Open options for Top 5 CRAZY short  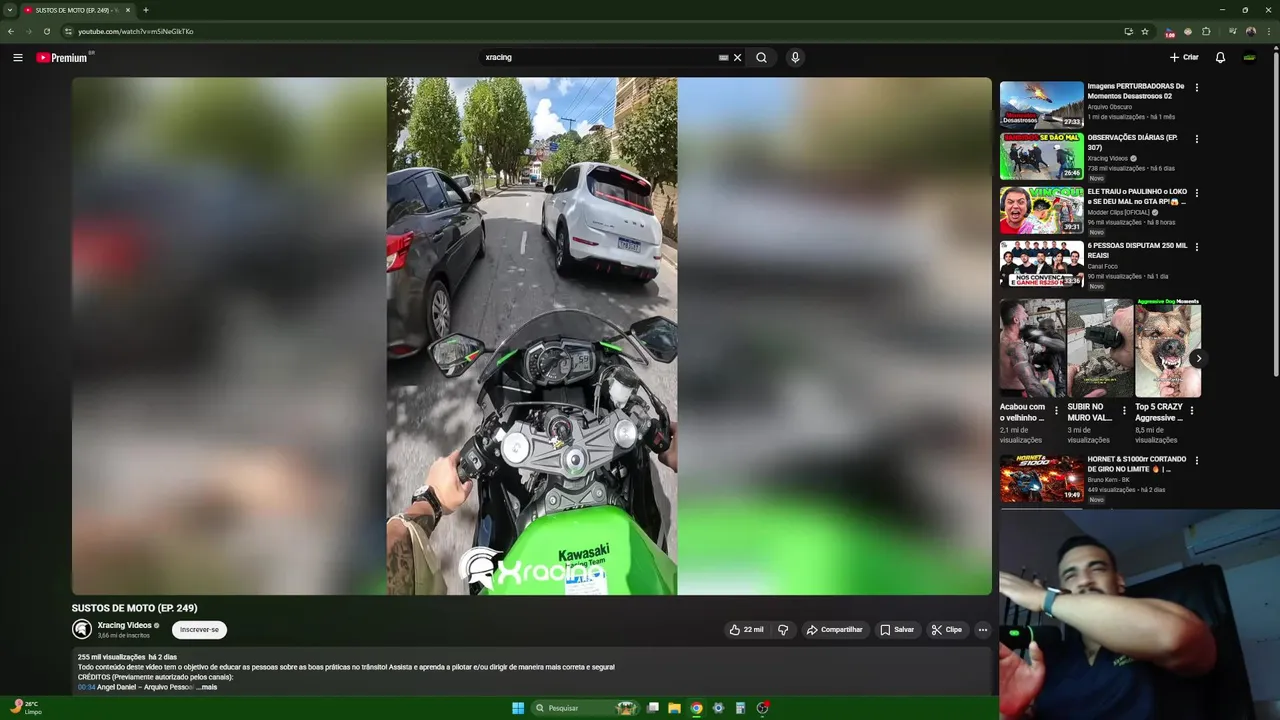(x=1191, y=410)
